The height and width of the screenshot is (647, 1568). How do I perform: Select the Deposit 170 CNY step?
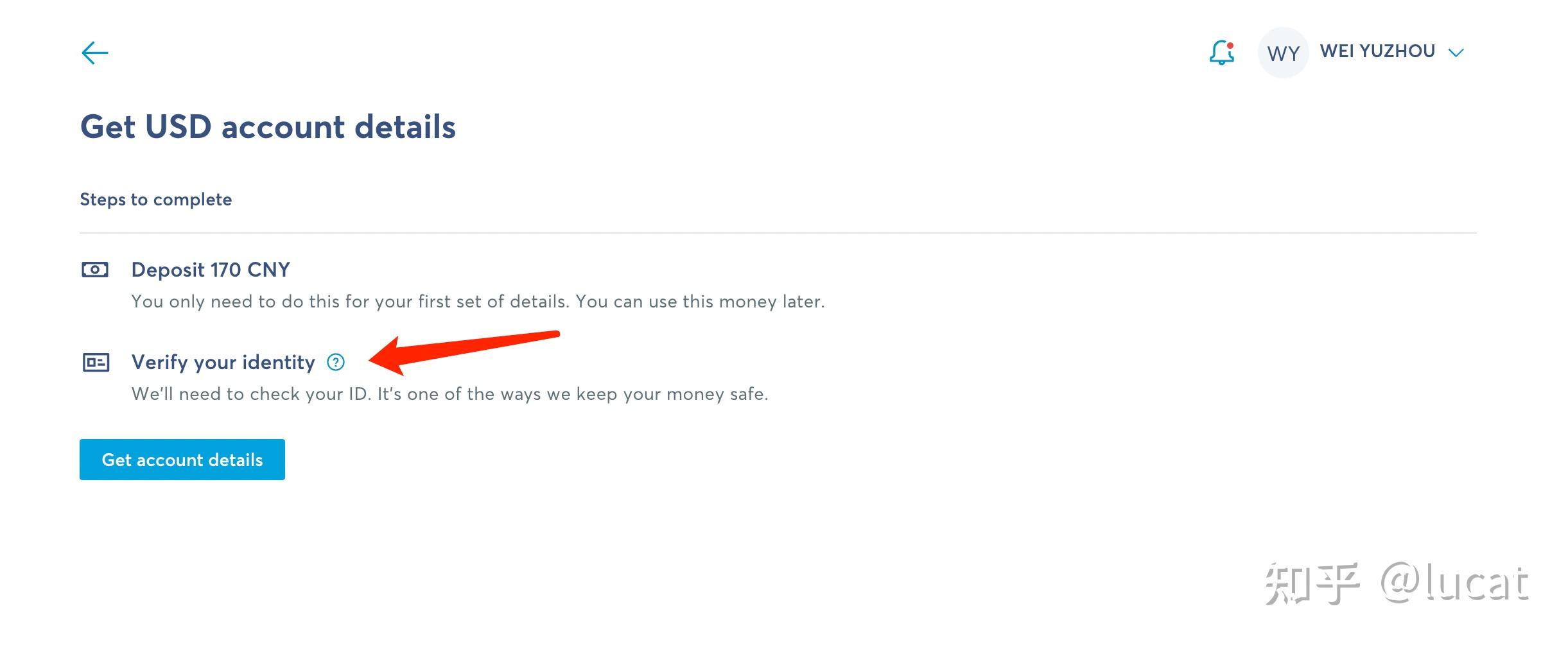[x=211, y=270]
